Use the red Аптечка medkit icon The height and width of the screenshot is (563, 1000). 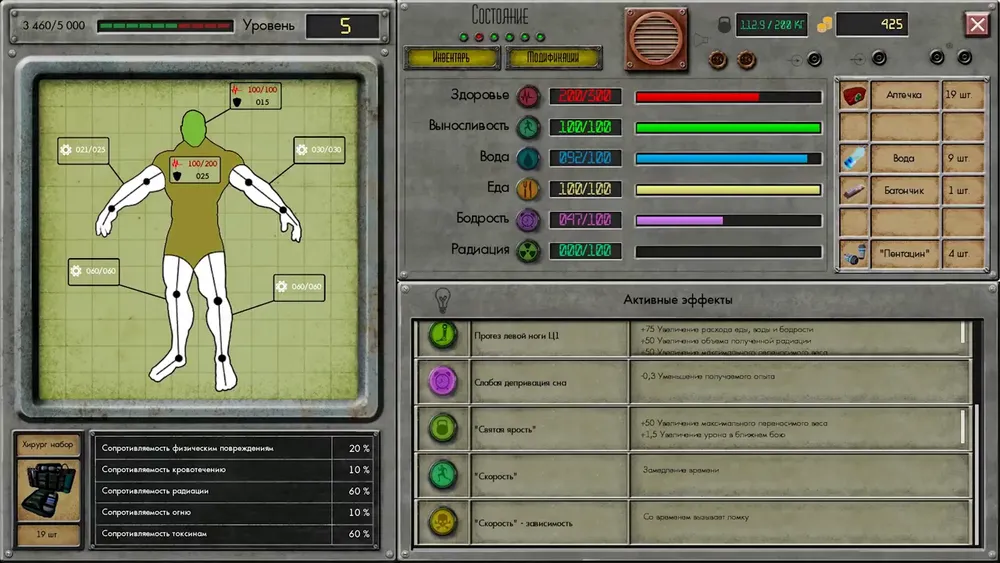[x=854, y=96]
